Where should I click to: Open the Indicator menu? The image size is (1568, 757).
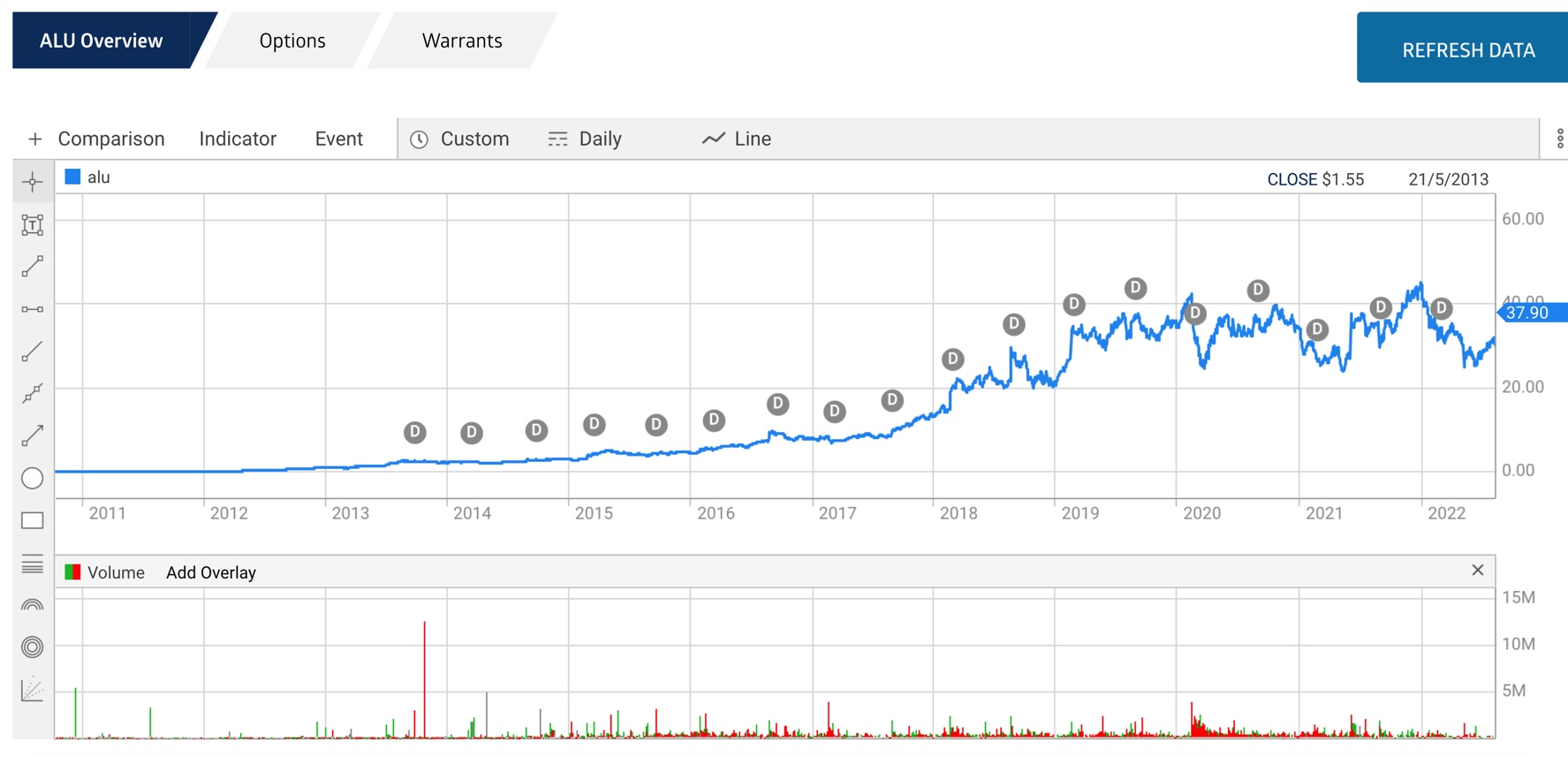point(238,139)
